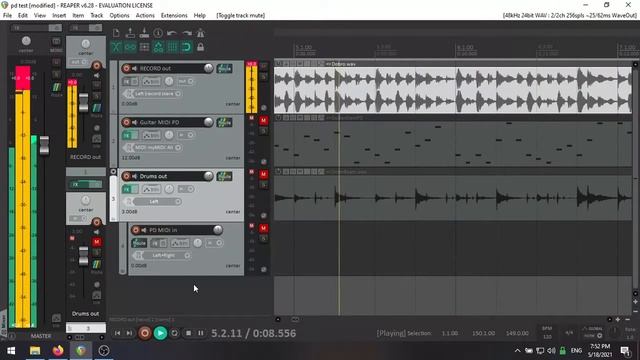Click the Go to project start transport button
This screenshot has width=640, height=360.
click(x=118, y=333)
